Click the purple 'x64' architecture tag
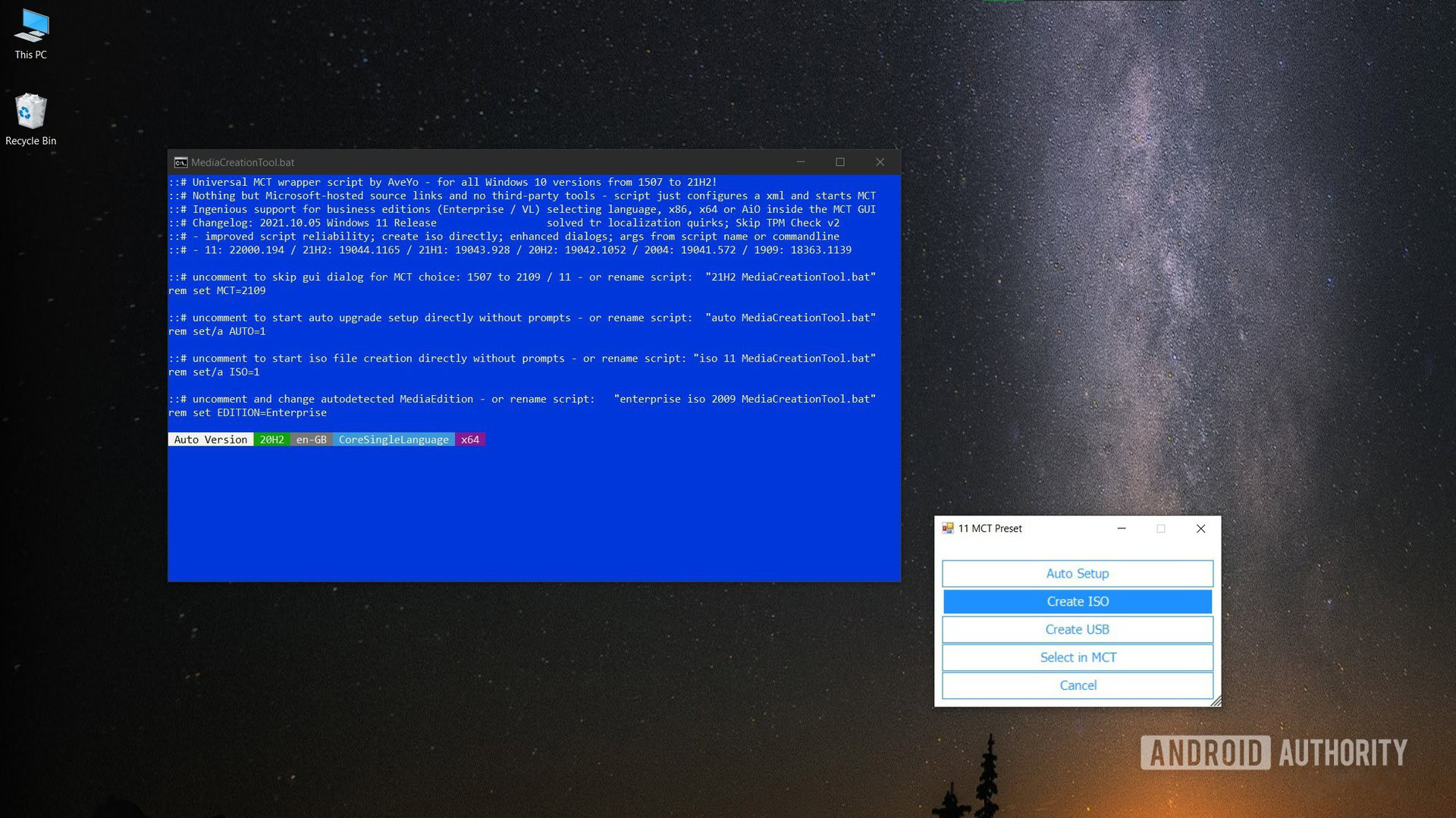Image resolution: width=1456 pixels, height=818 pixels. click(x=470, y=440)
